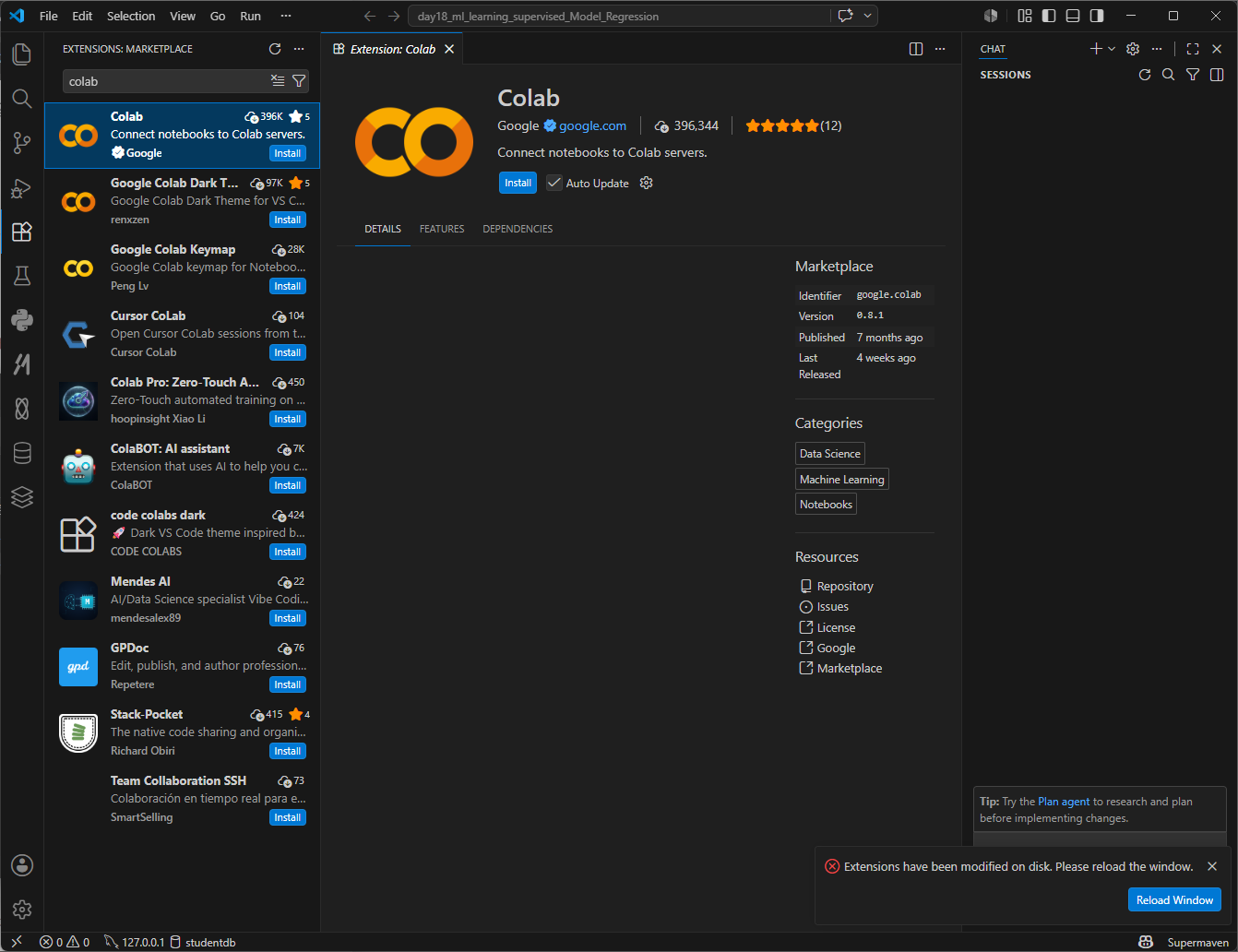The height and width of the screenshot is (952, 1238).
Task: Open the Plan agent link in the tip
Action: (x=1064, y=802)
